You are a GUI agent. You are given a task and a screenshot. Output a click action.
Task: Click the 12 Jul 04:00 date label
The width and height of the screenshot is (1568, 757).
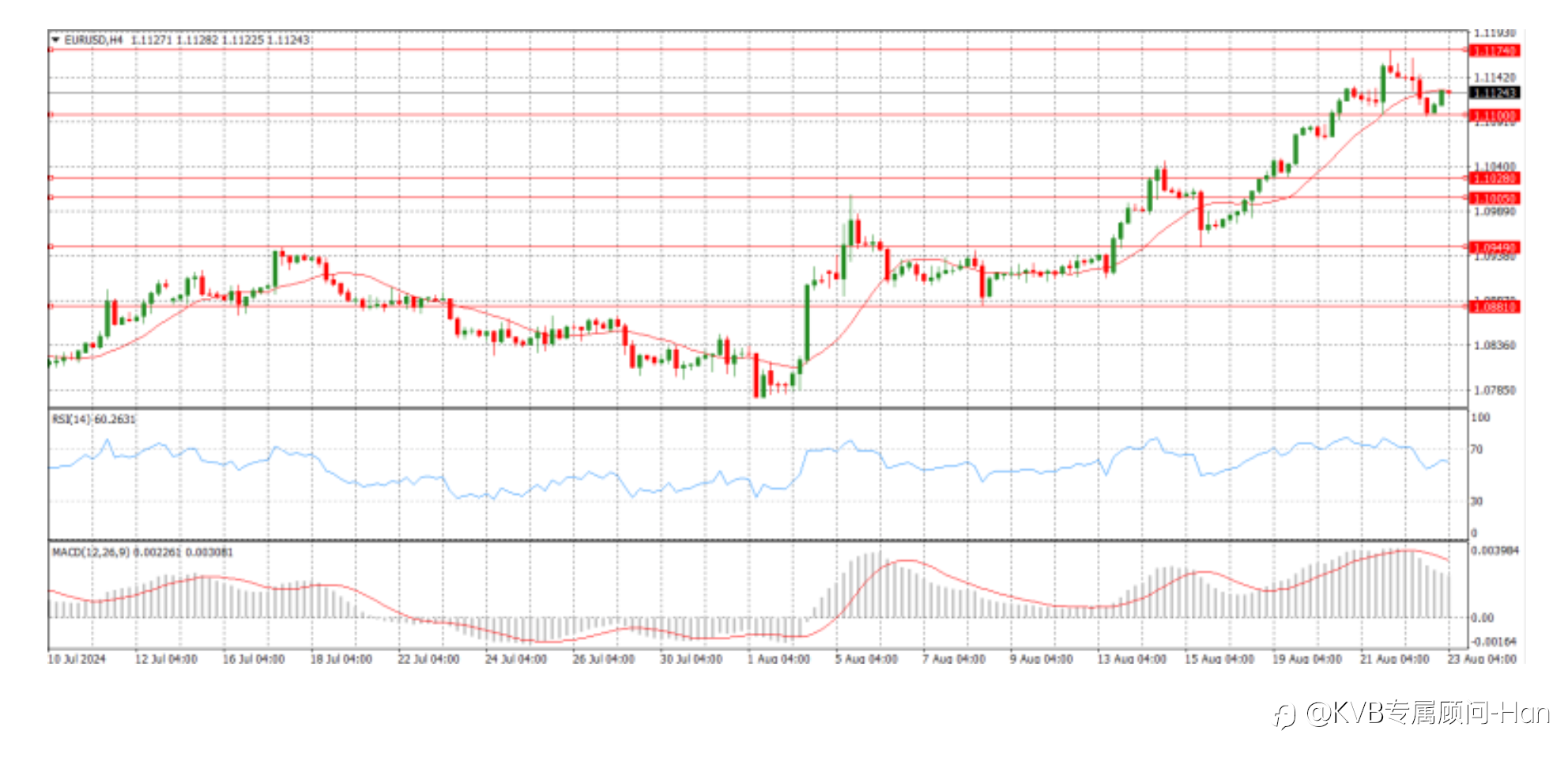(166, 659)
